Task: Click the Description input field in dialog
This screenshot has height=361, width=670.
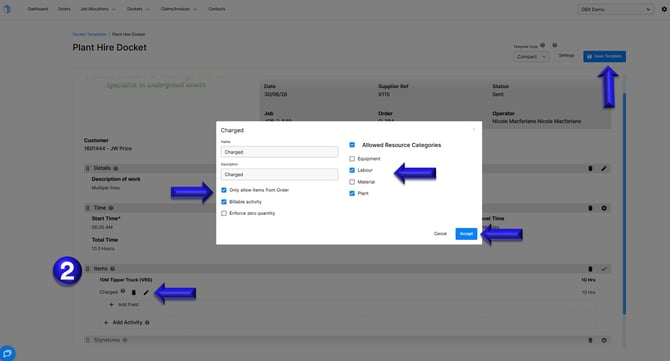Action: click(x=279, y=174)
